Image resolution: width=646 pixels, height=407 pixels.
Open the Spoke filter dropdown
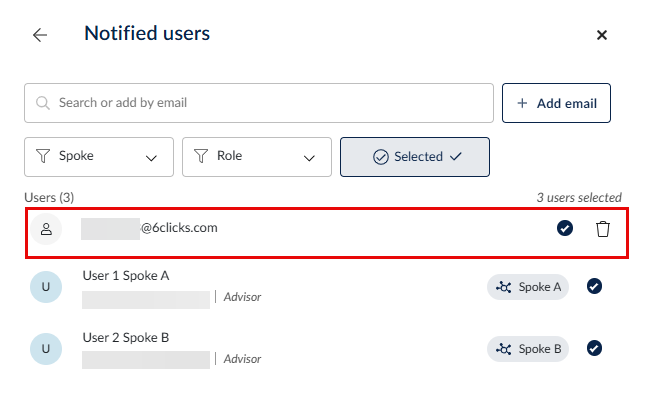pos(99,157)
